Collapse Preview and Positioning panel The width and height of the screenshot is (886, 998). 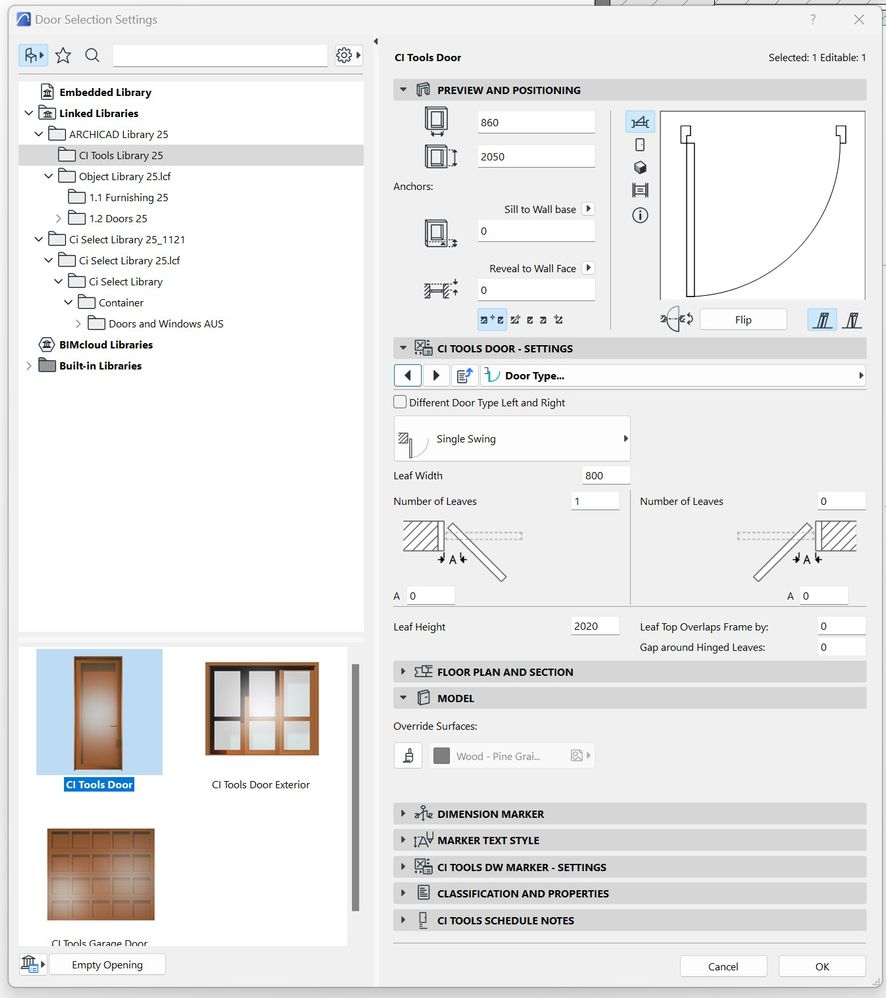(403, 90)
